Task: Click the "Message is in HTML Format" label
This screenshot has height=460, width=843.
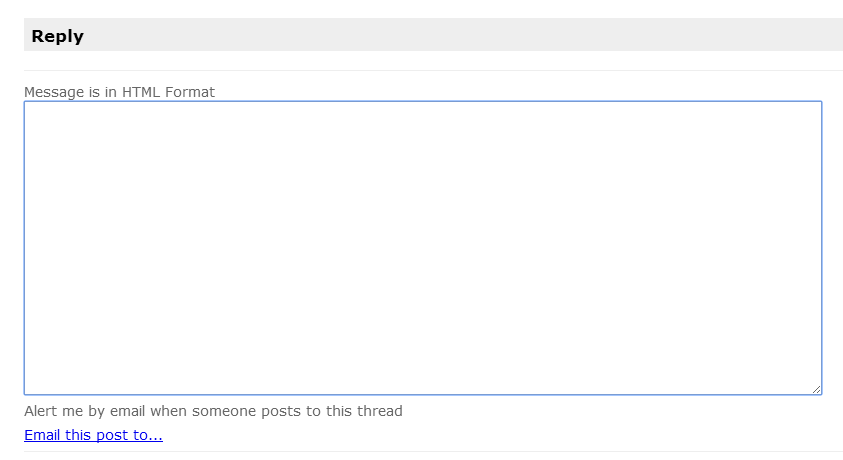Action: pyautogui.click(x=119, y=92)
